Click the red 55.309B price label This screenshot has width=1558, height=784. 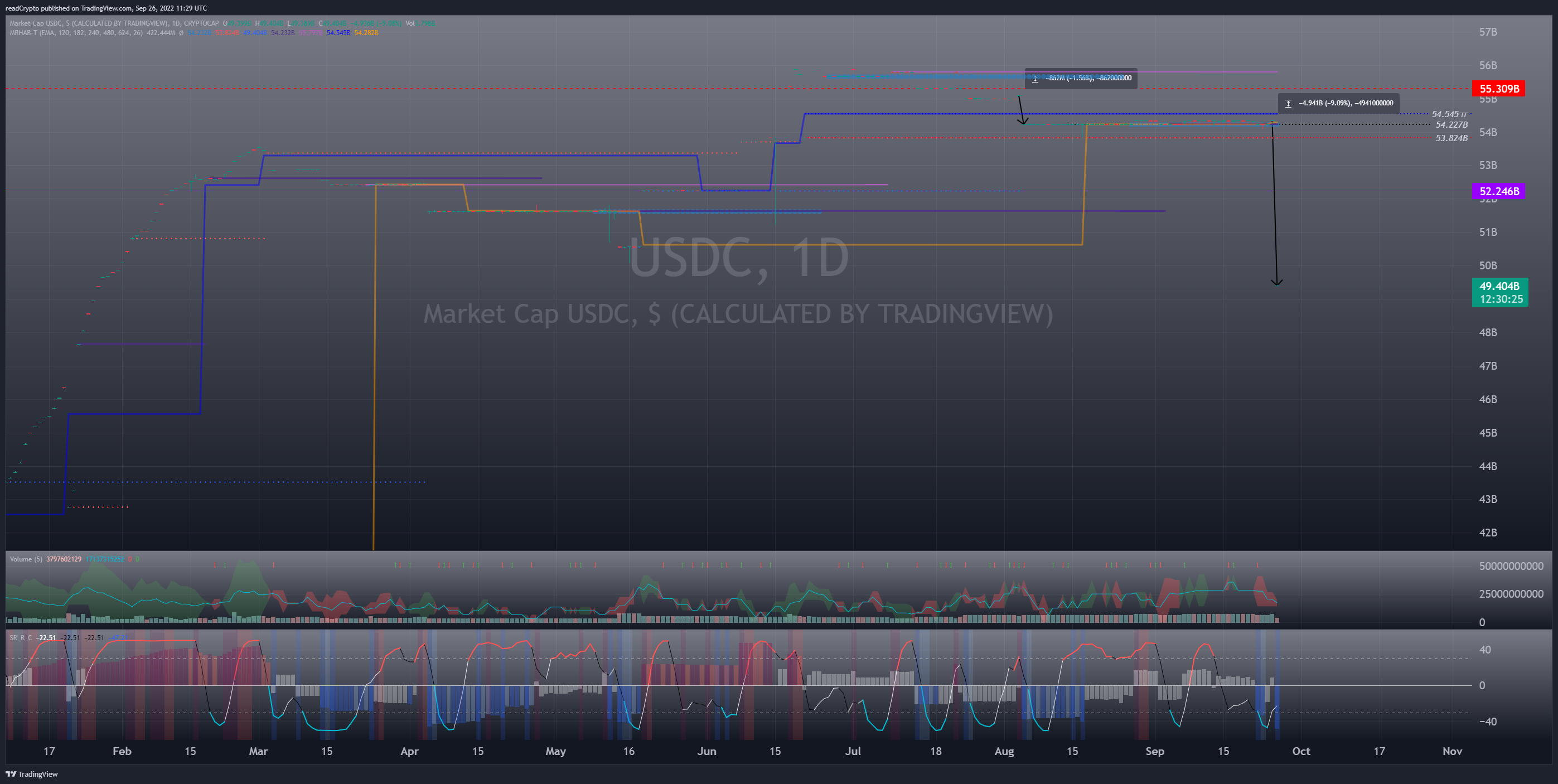coord(1499,89)
